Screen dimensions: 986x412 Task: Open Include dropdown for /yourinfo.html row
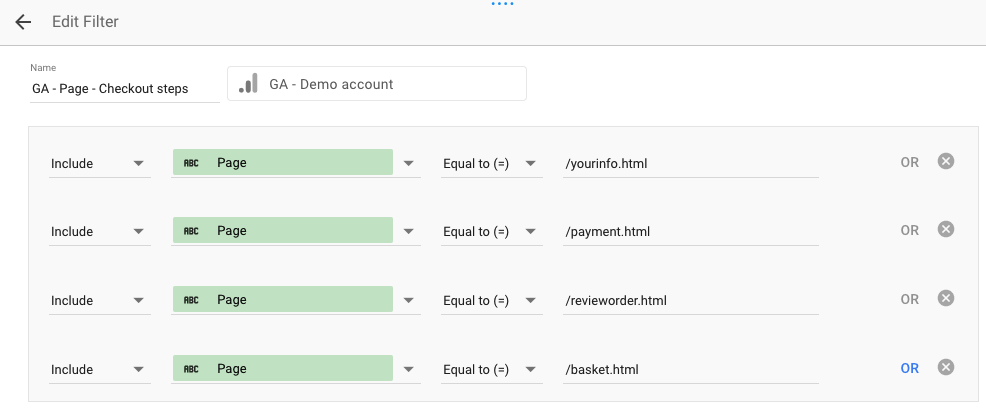99,164
